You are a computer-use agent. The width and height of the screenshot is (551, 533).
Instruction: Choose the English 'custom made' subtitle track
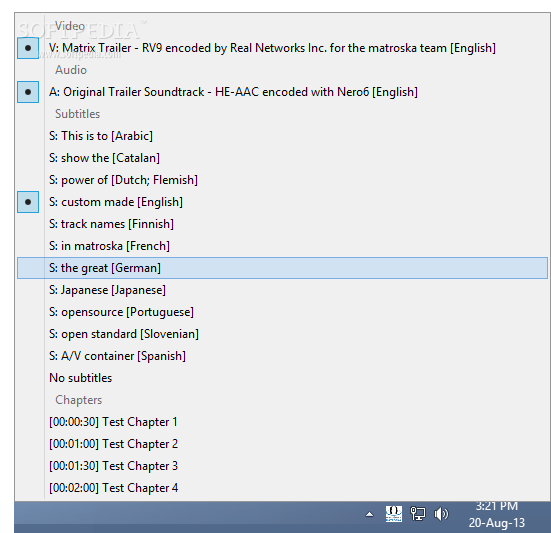[282, 202]
